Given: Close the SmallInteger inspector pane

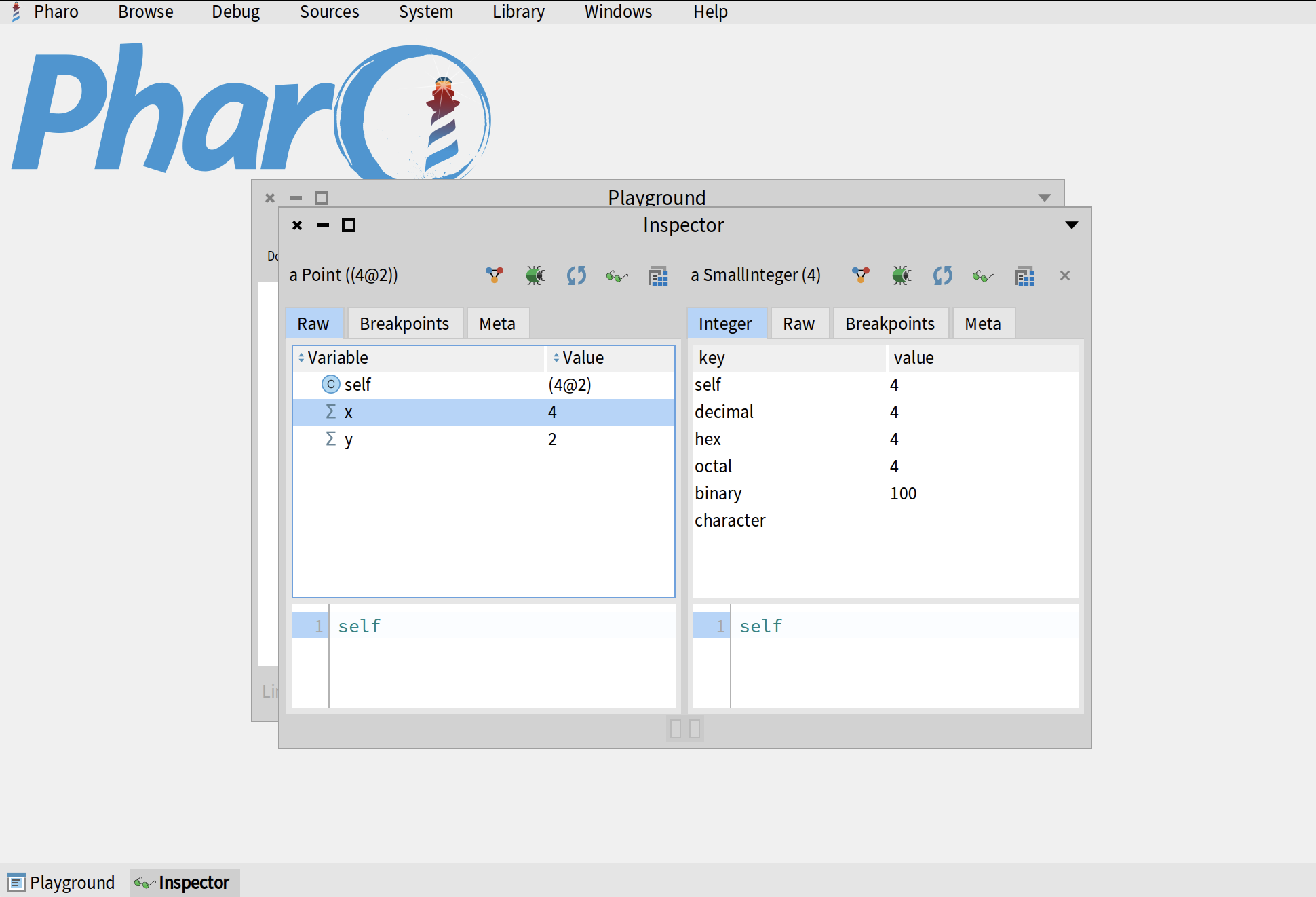Looking at the screenshot, I should coord(1065,275).
